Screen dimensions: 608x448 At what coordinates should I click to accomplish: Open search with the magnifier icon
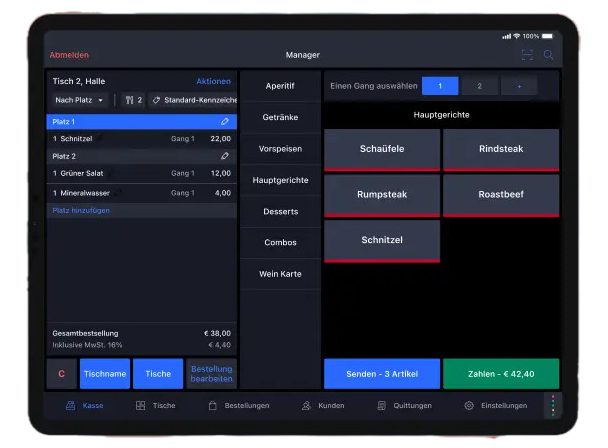(x=548, y=55)
